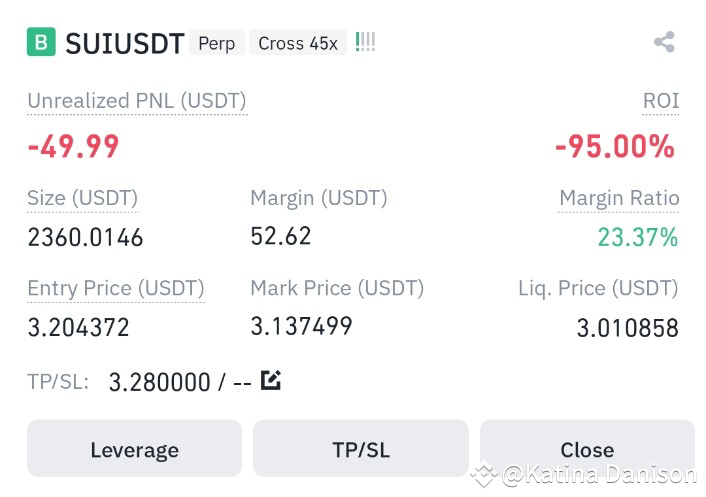Click the 3.280000 take-profit value
The height and width of the screenshot is (497, 706).
159,382
